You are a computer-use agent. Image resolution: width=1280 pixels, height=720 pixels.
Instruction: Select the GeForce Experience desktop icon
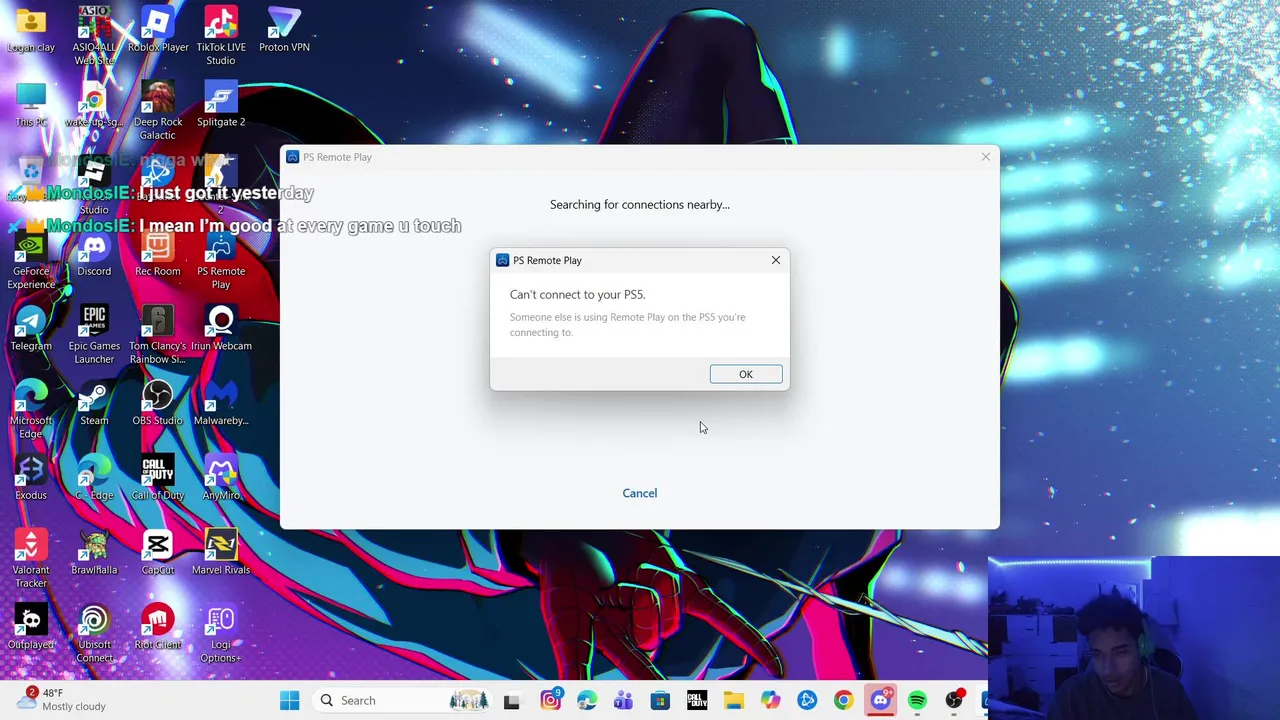(31, 260)
